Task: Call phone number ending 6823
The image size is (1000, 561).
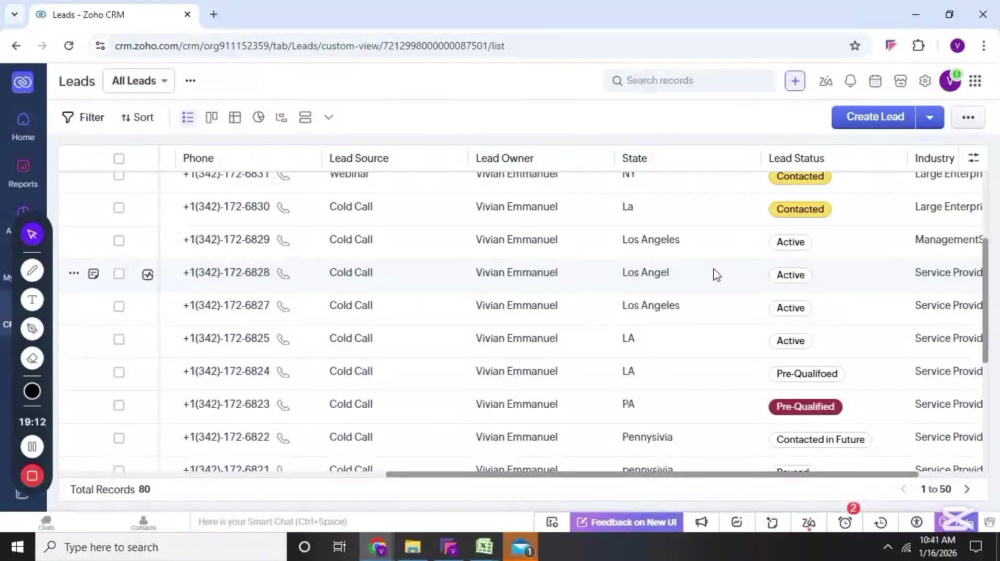Action: (283, 405)
